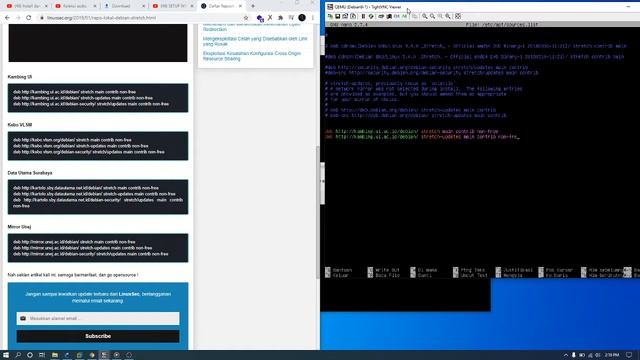Image resolution: width=640 pixels, height=360 pixels.
Task: Click the last TightVNC zoom magnifier icon
Action: pyautogui.click(x=448, y=16)
